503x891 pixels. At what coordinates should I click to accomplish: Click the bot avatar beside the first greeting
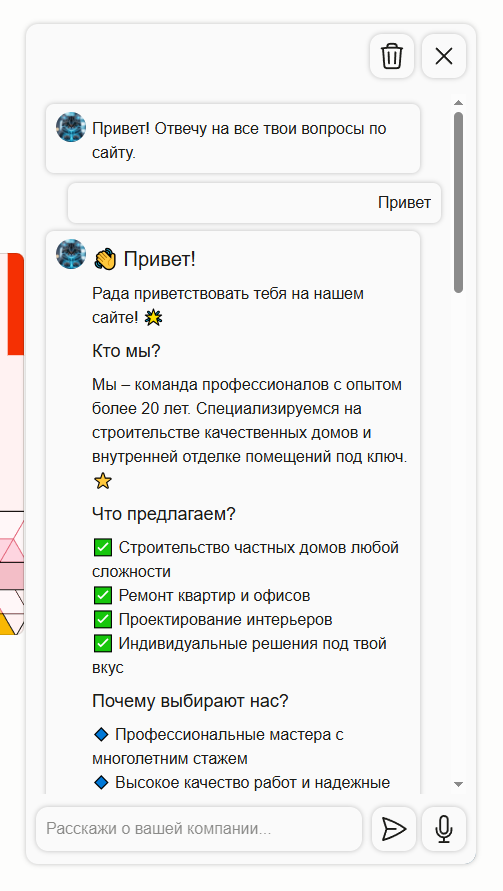(x=71, y=127)
